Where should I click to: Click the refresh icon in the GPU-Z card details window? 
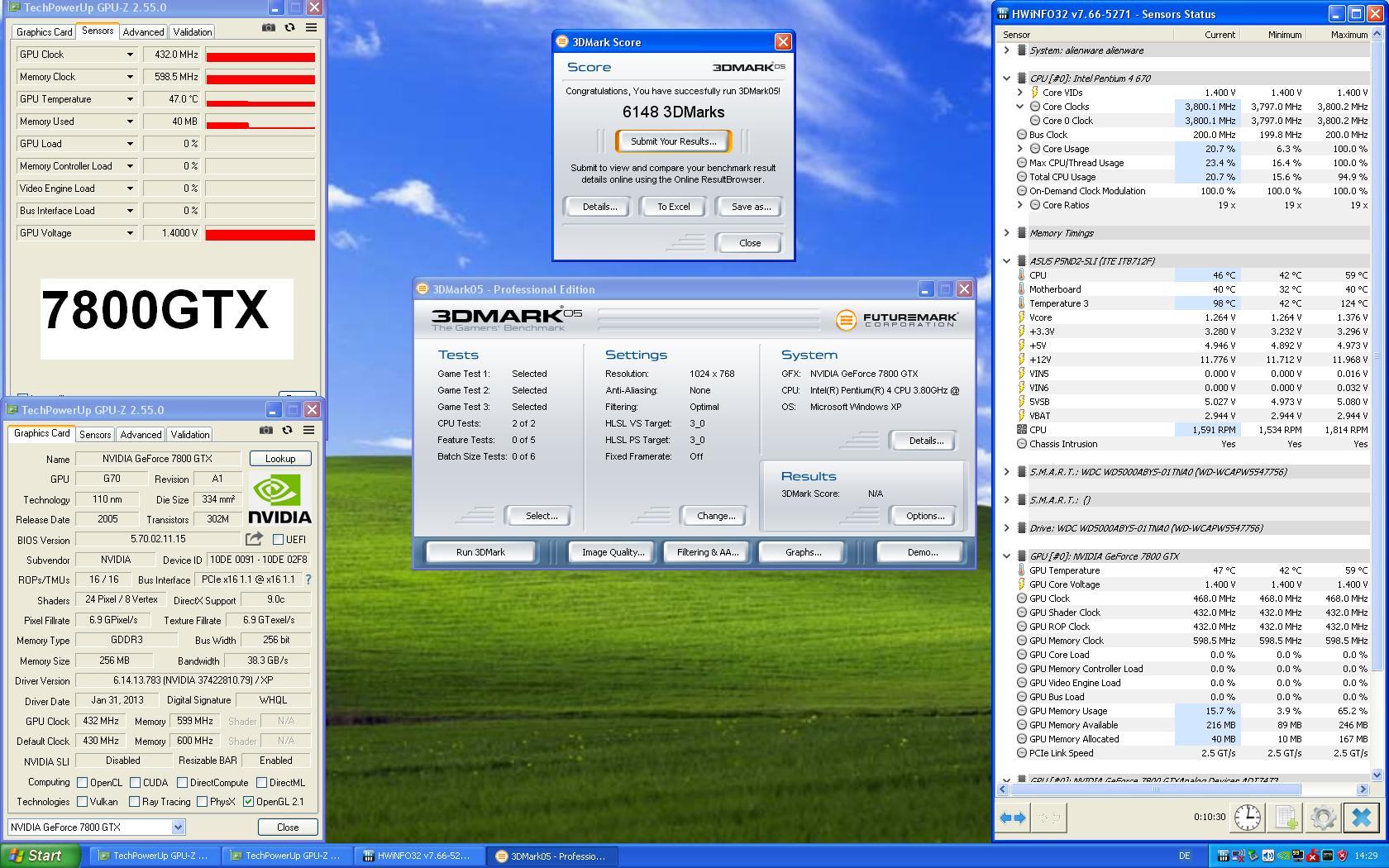(x=287, y=430)
